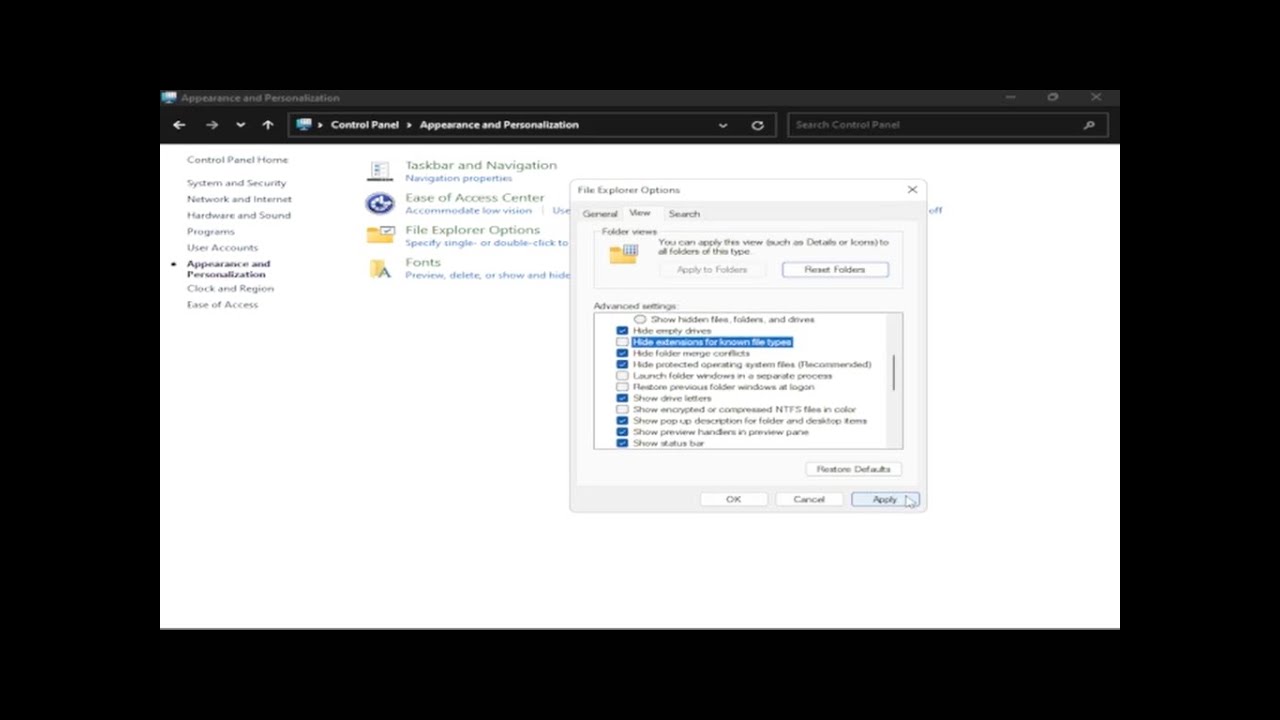Click Accommodate low vision link
Viewport: 1280px width, 720px height.
pyautogui.click(x=468, y=211)
